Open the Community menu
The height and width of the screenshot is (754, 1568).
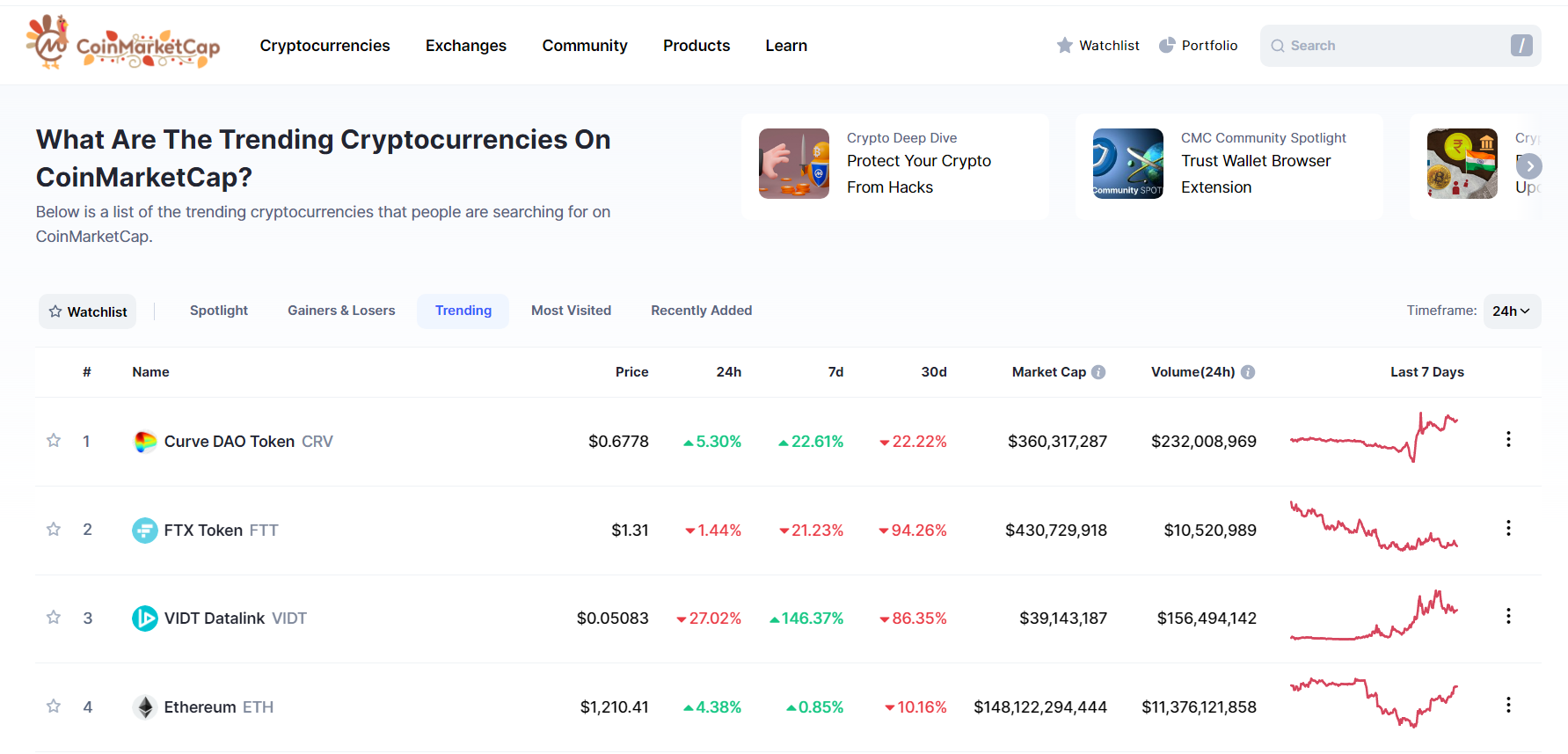pyautogui.click(x=585, y=46)
